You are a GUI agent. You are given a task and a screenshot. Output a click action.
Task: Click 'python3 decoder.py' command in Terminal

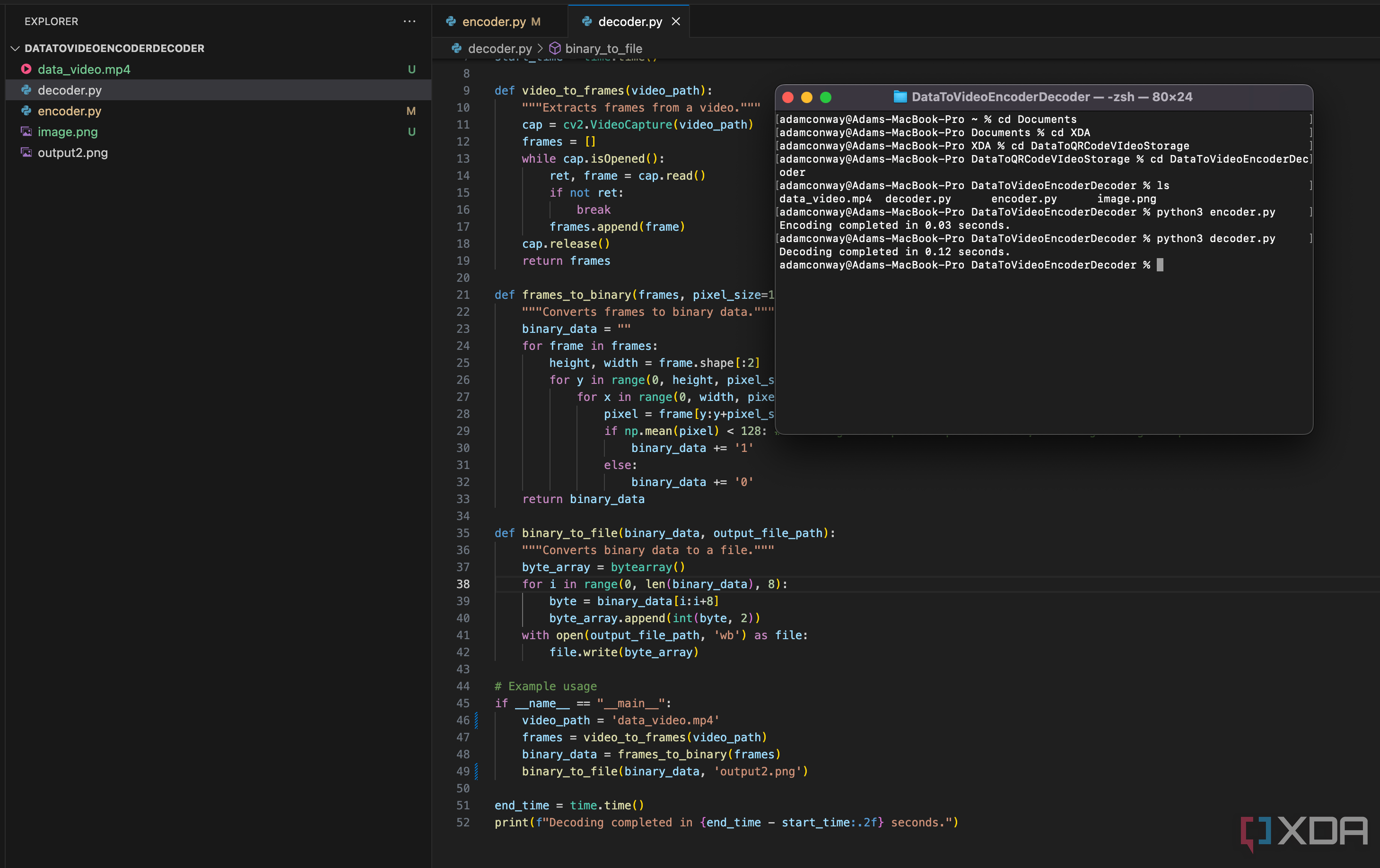click(1215, 238)
